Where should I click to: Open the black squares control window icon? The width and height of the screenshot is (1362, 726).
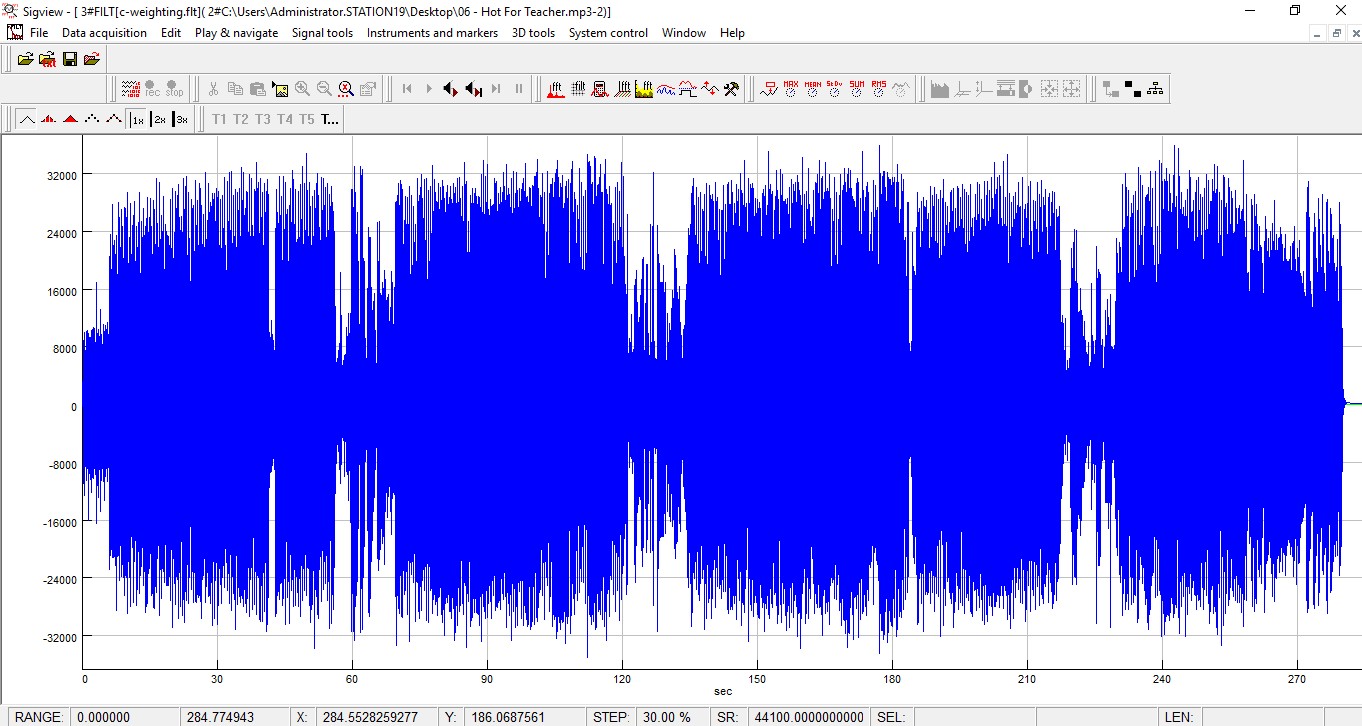1133,89
